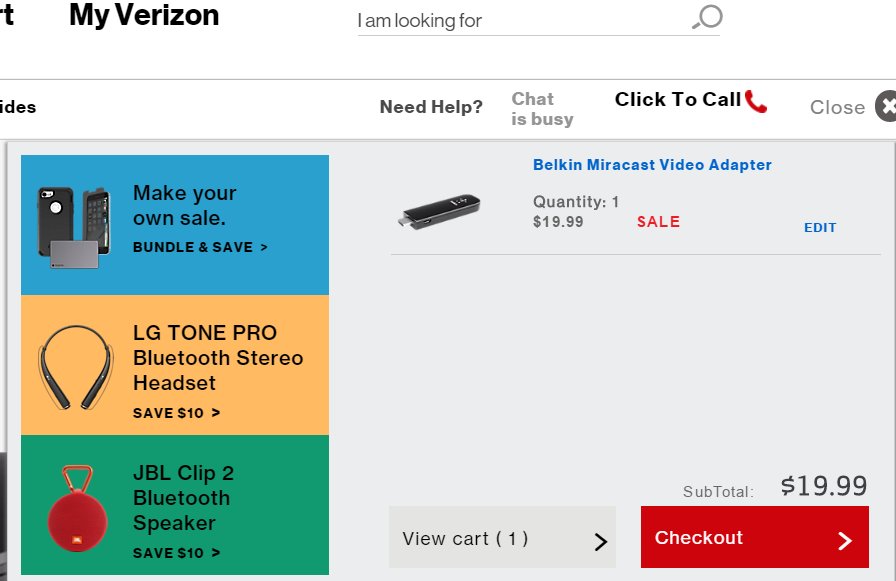
Task: Click the Close text label
Action: [837, 107]
